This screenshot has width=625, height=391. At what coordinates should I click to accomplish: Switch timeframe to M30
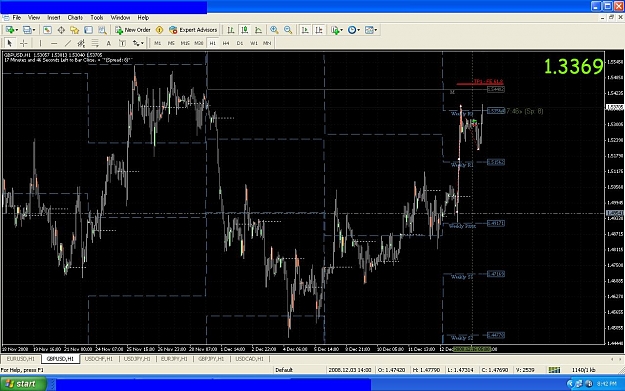(x=199, y=43)
